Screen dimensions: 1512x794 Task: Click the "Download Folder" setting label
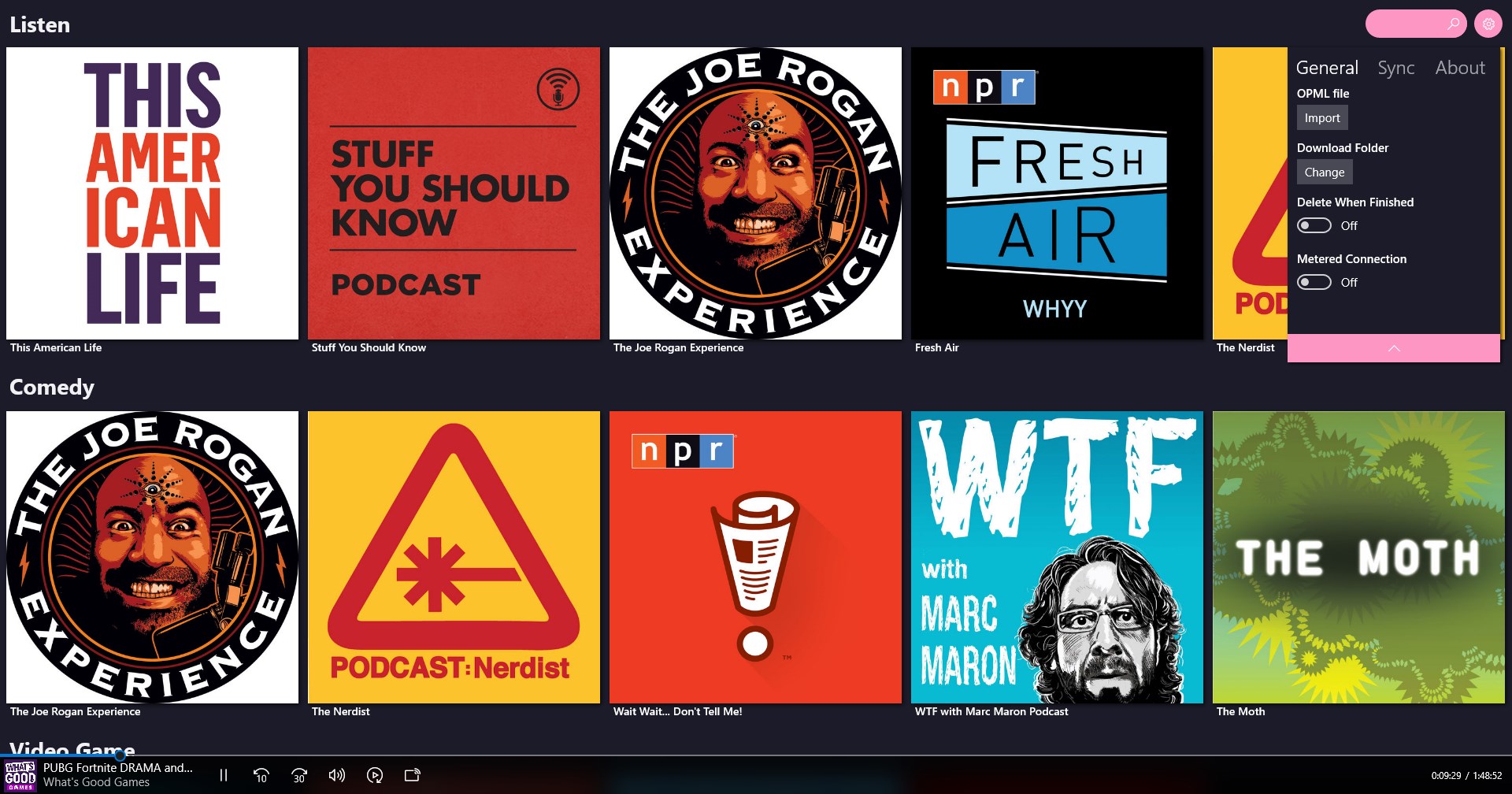(1343, 148)
